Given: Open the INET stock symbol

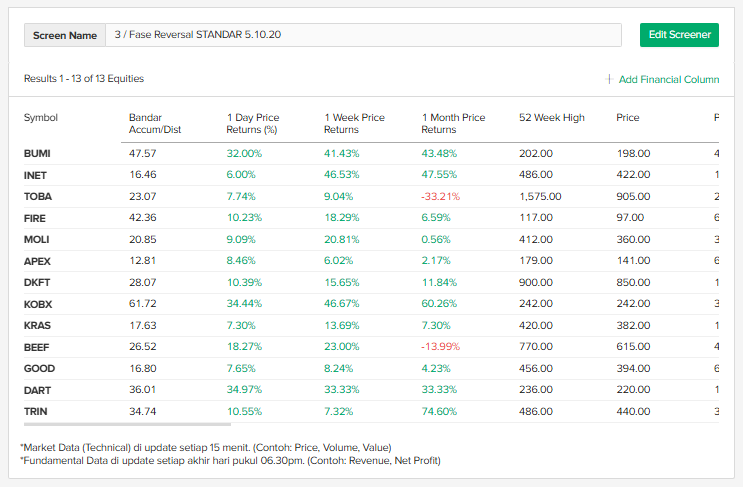Looking at the screenshot, I should 35,175.
